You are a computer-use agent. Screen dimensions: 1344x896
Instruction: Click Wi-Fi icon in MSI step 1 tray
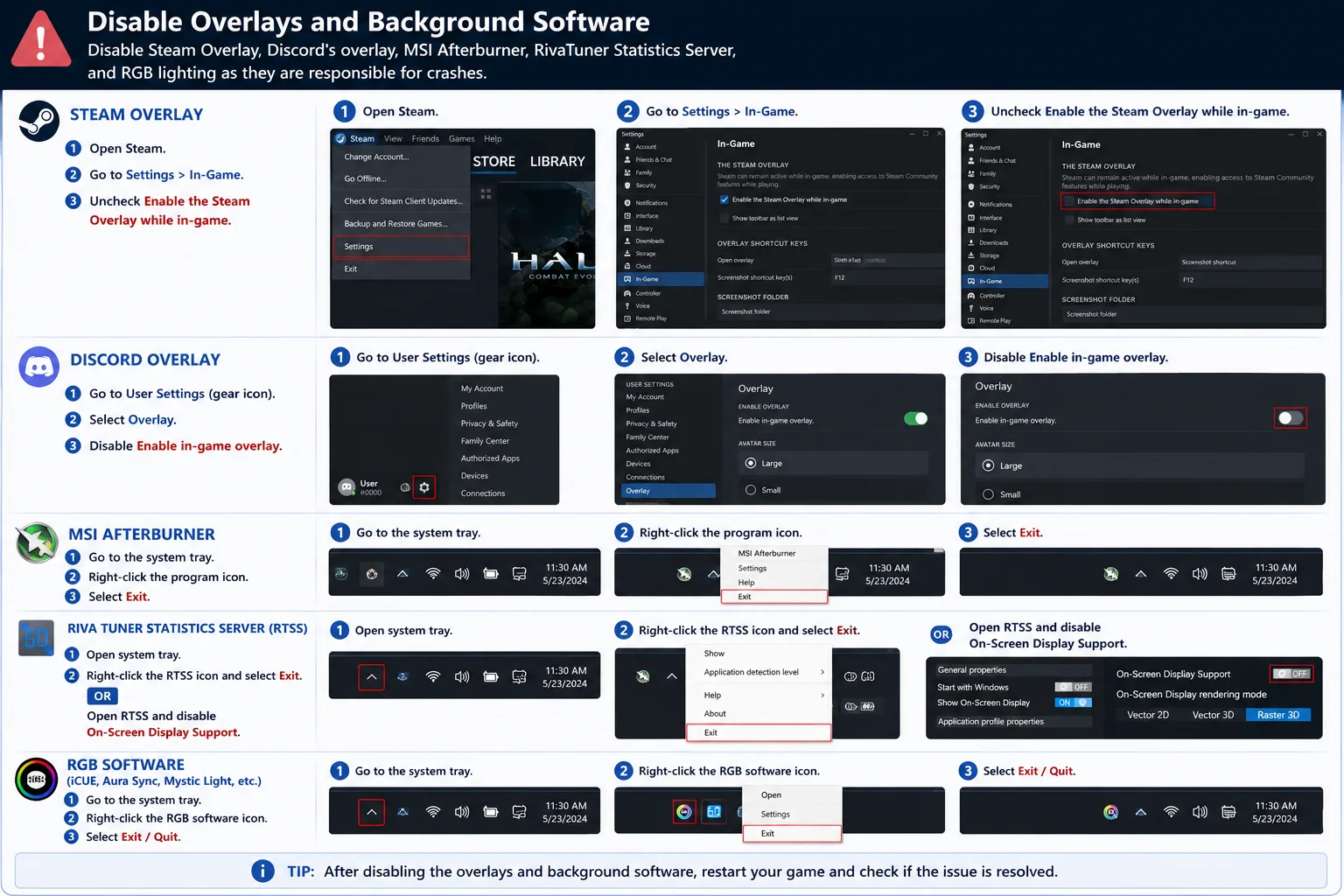432,574
